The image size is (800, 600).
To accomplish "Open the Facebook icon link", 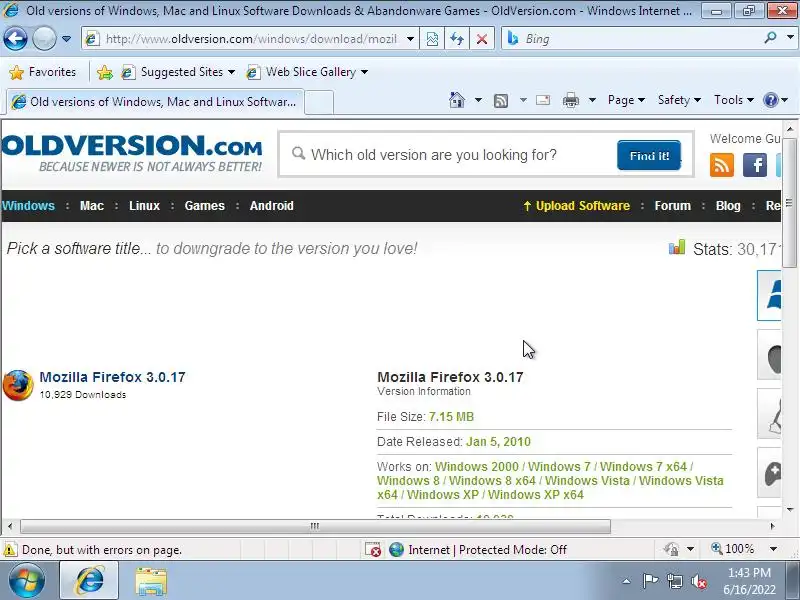I will tap(755, 165).
